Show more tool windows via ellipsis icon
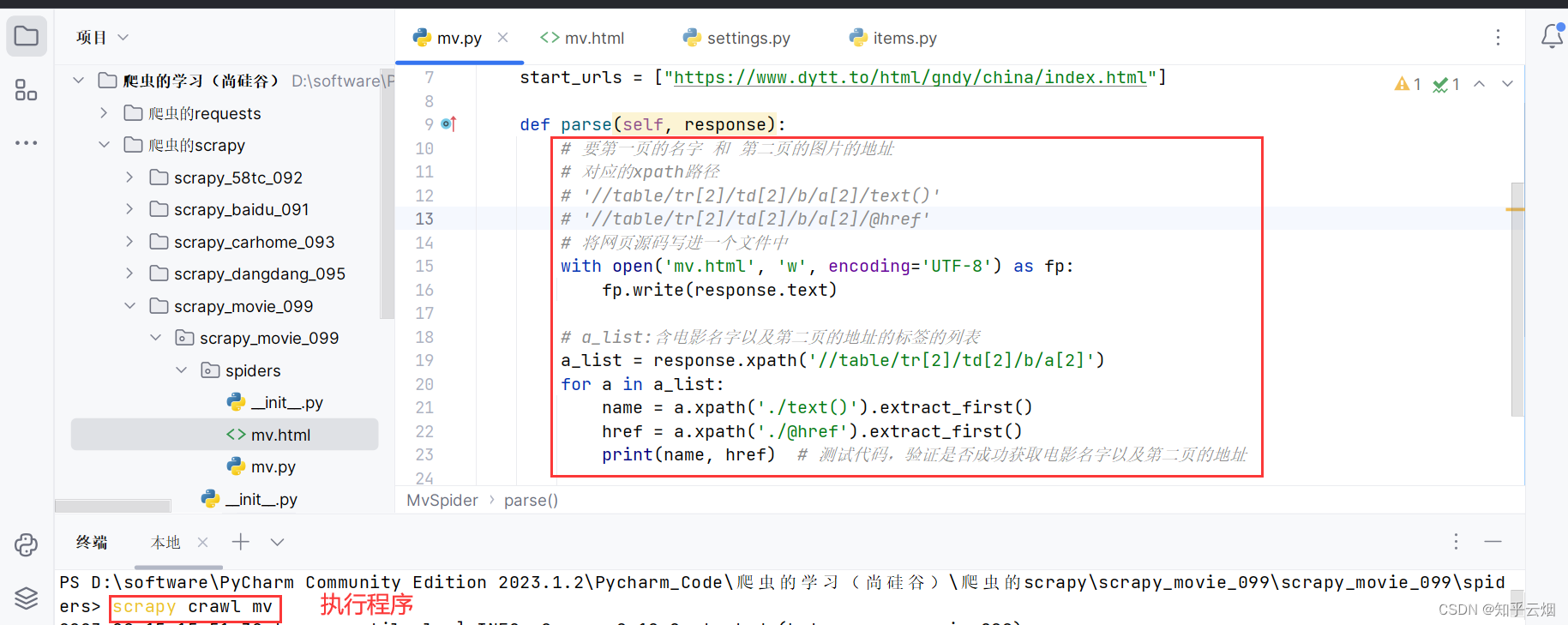Screen dimensions: 1568x625 tap(27, 143)
